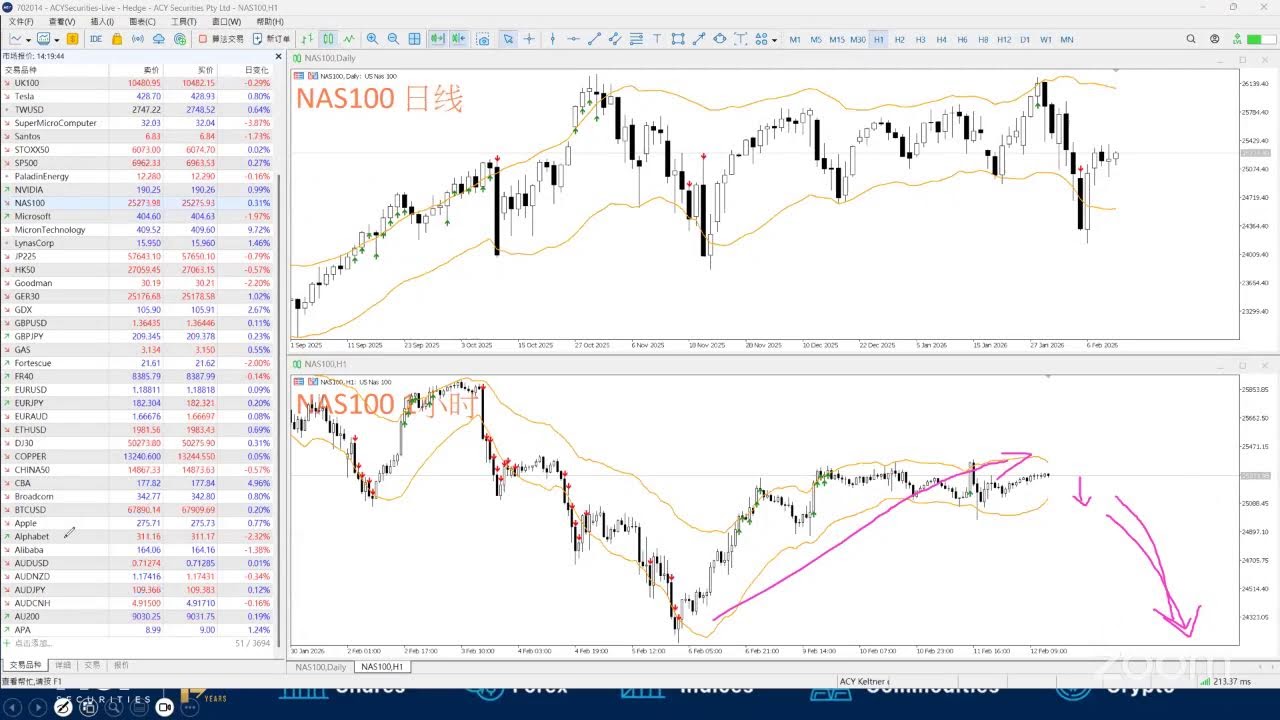This screenshot has height=720, width=1280.
Task: Close the Market Watch panel
Action: click(276, 56)
